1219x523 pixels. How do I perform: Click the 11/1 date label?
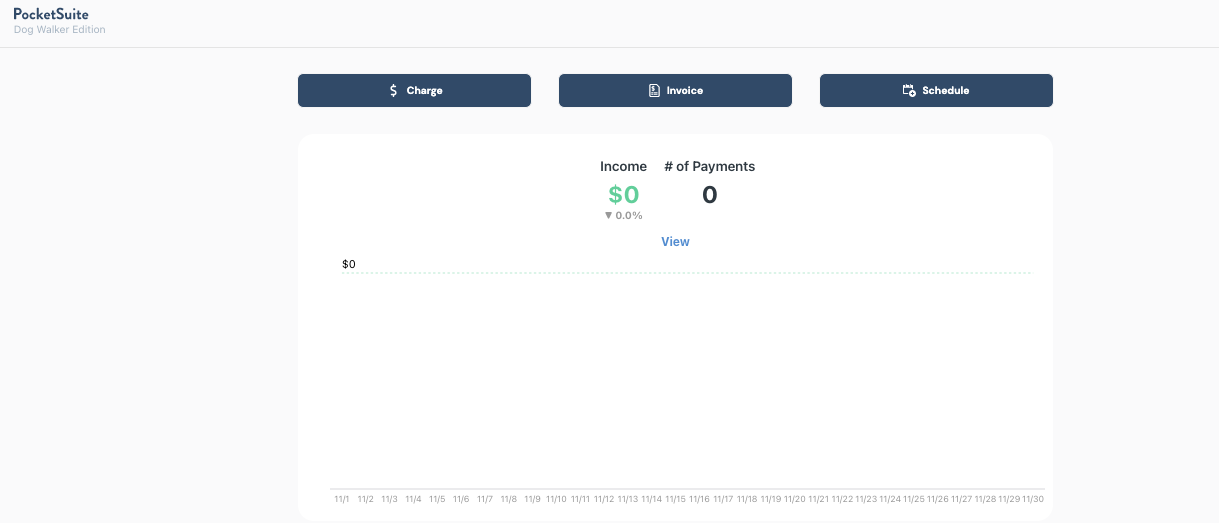click(x=342, y=499)
